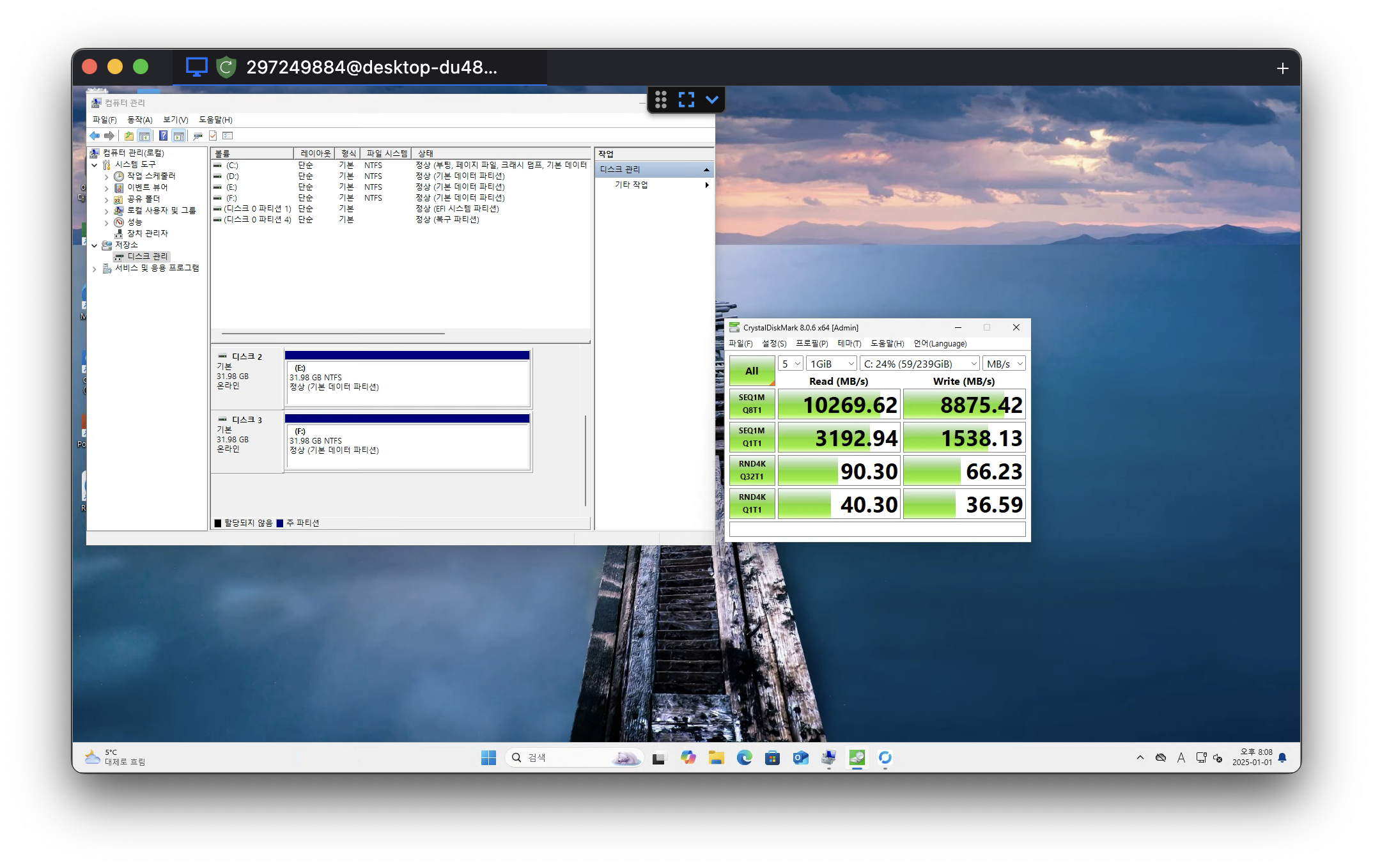Toggle the show/hide action pane toolbar button
The image size is (1373, 868).
click(x=179, y=136)
